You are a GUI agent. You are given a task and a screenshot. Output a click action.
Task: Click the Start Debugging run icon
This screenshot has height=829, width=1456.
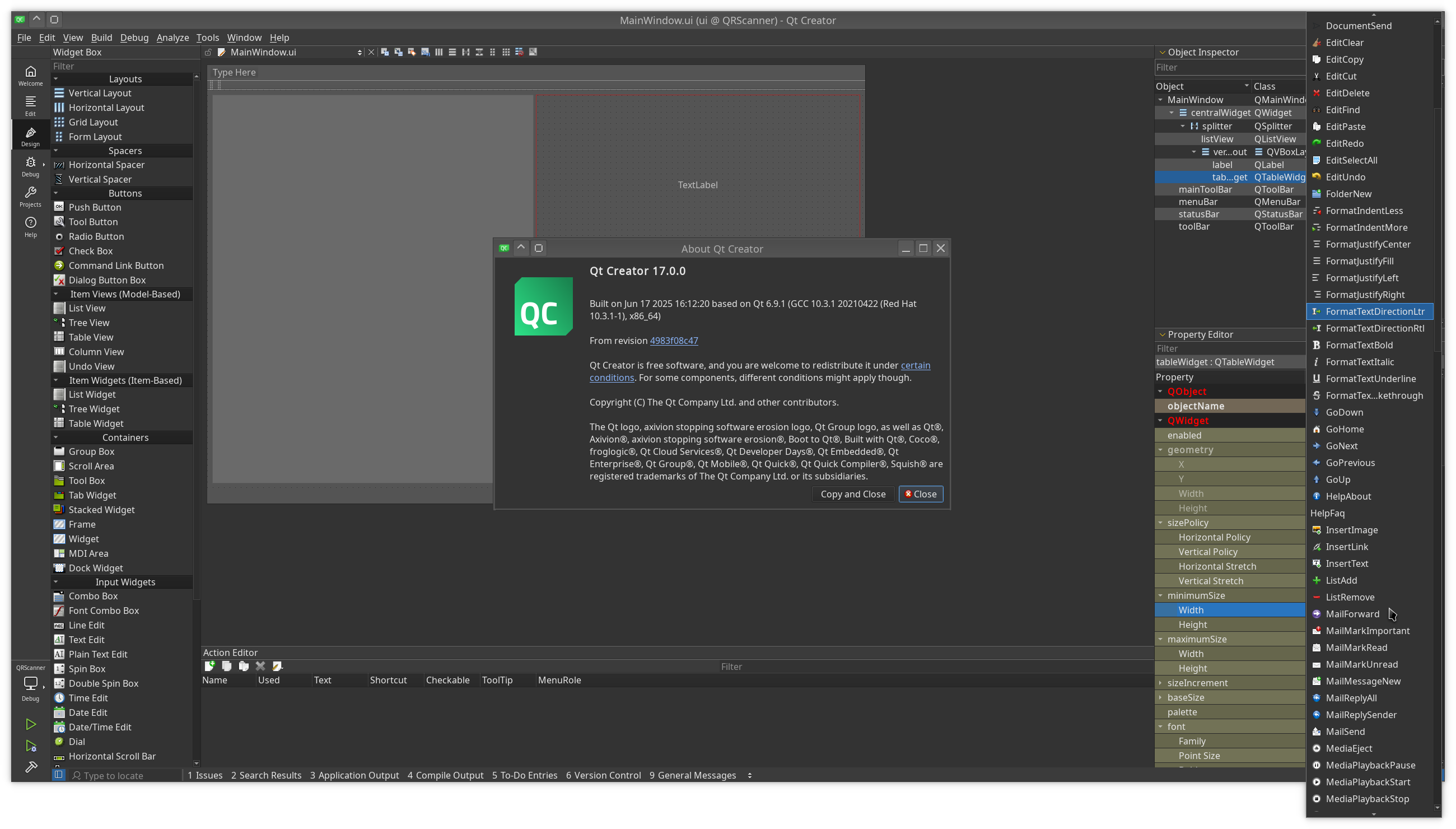click(x=31, y=746)
